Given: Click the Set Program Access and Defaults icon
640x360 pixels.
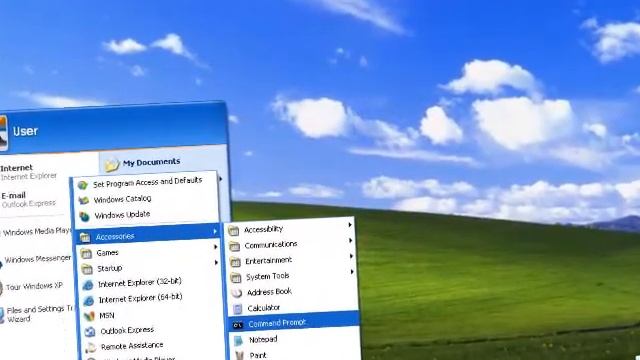Looking at the screenshot, I should 83,185.
